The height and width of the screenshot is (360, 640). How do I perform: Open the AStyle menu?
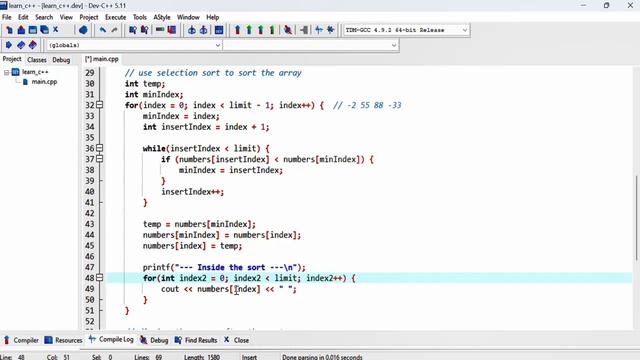coord(162,17)
